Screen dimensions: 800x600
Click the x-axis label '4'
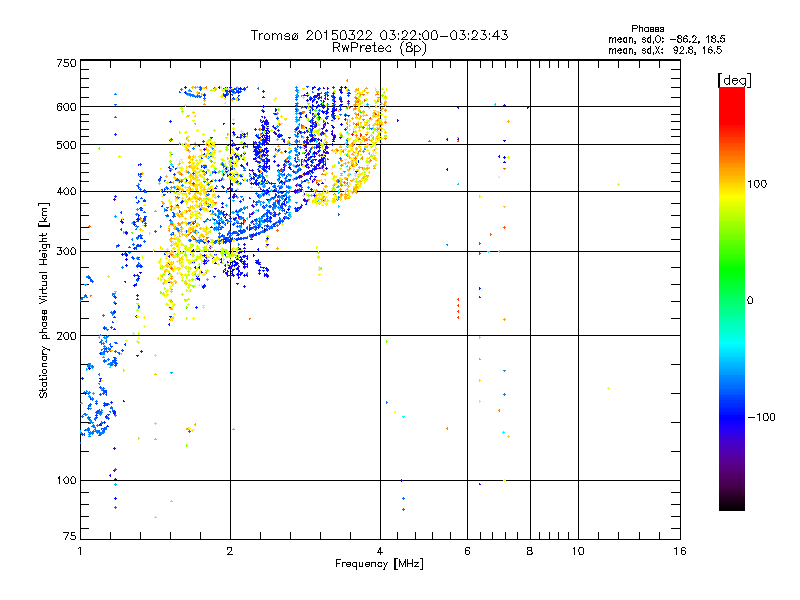pos(380,551)
